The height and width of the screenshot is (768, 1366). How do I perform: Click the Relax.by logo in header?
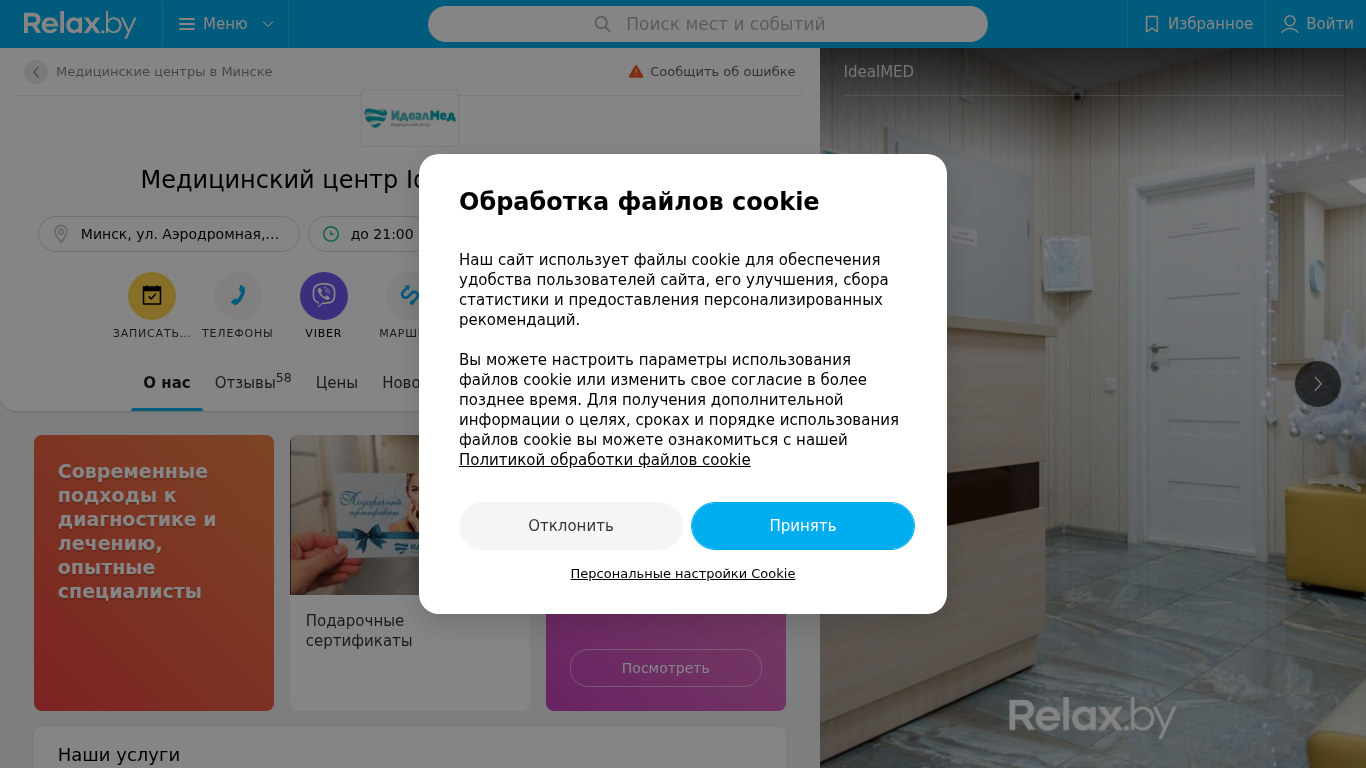point(80,24)
